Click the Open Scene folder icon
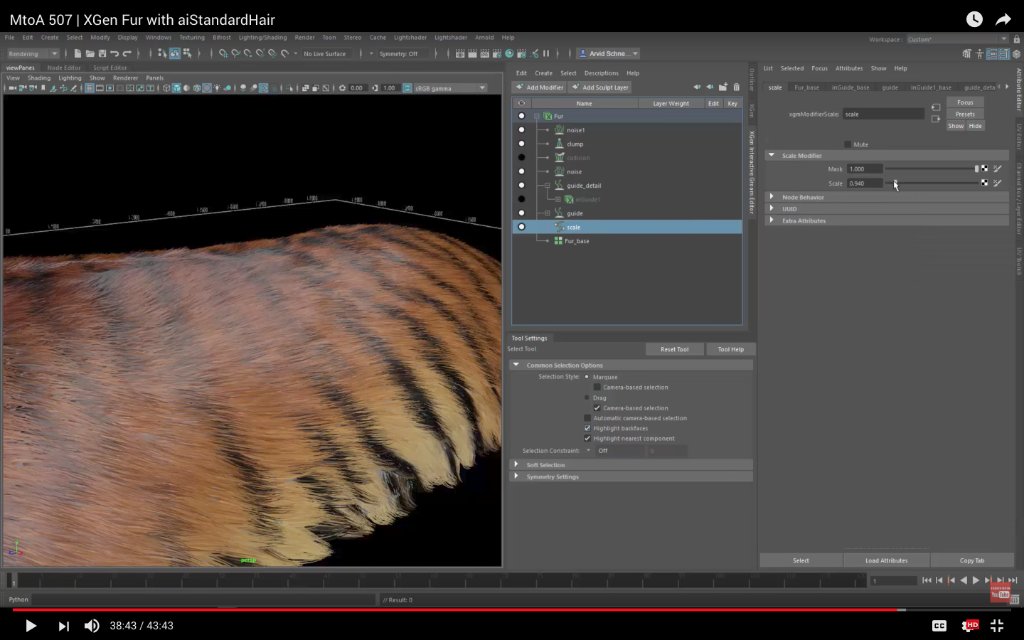The image size is (1024, 640). tap(90, 54)
